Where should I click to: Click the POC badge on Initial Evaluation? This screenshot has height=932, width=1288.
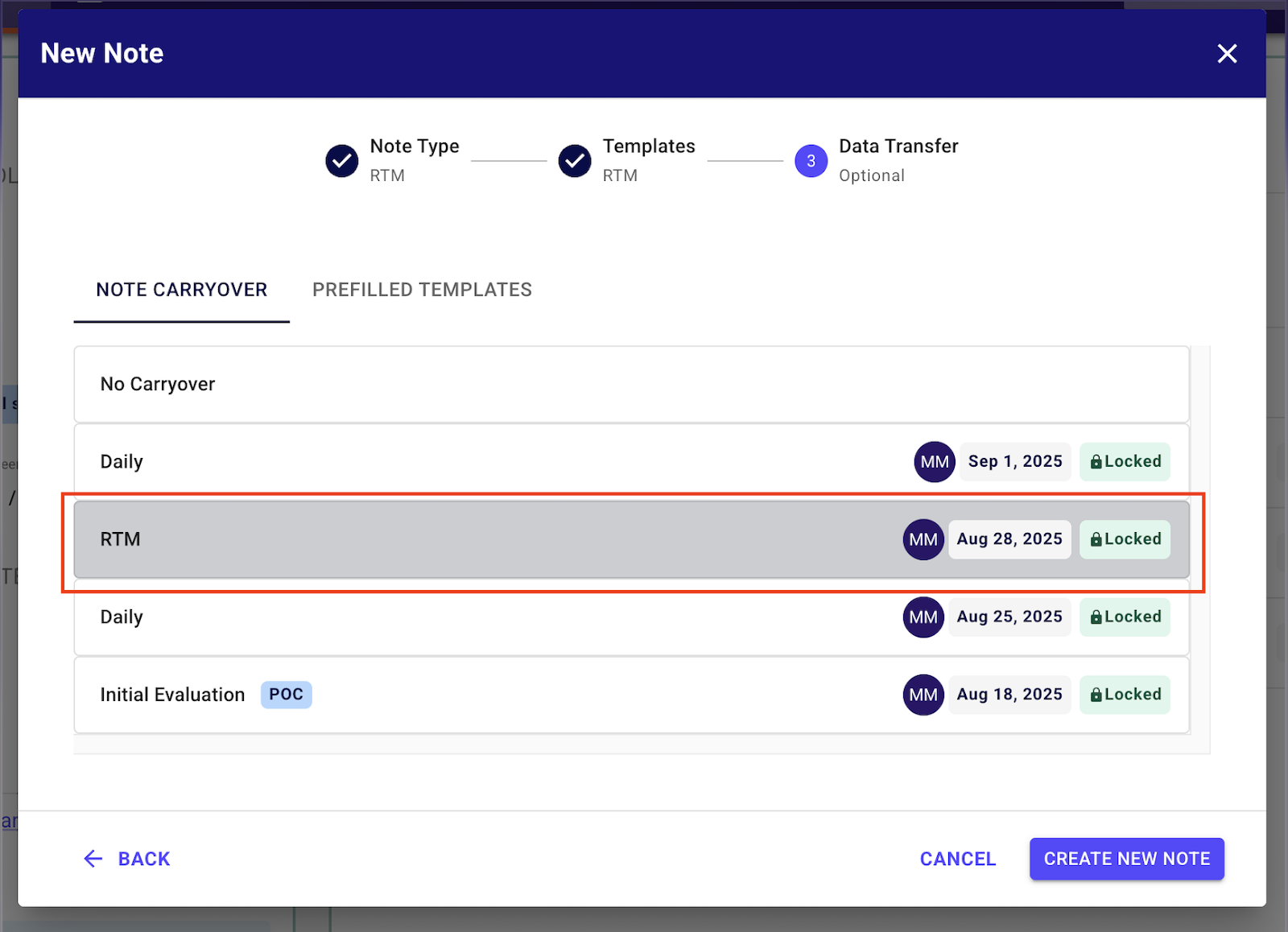(x=286, y=695)
